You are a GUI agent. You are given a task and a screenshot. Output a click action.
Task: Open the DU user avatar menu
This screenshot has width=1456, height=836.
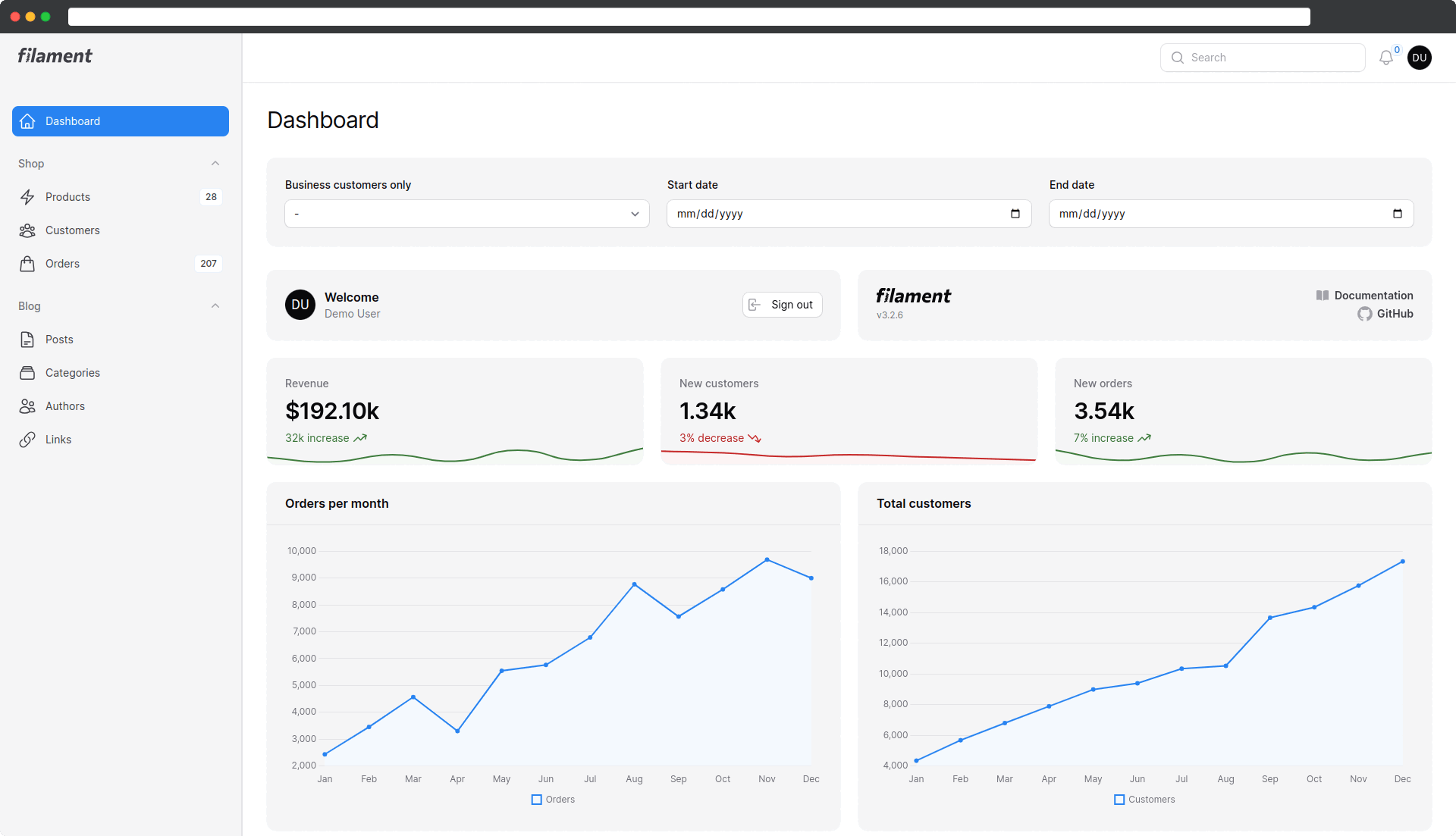click(1419, 58)
